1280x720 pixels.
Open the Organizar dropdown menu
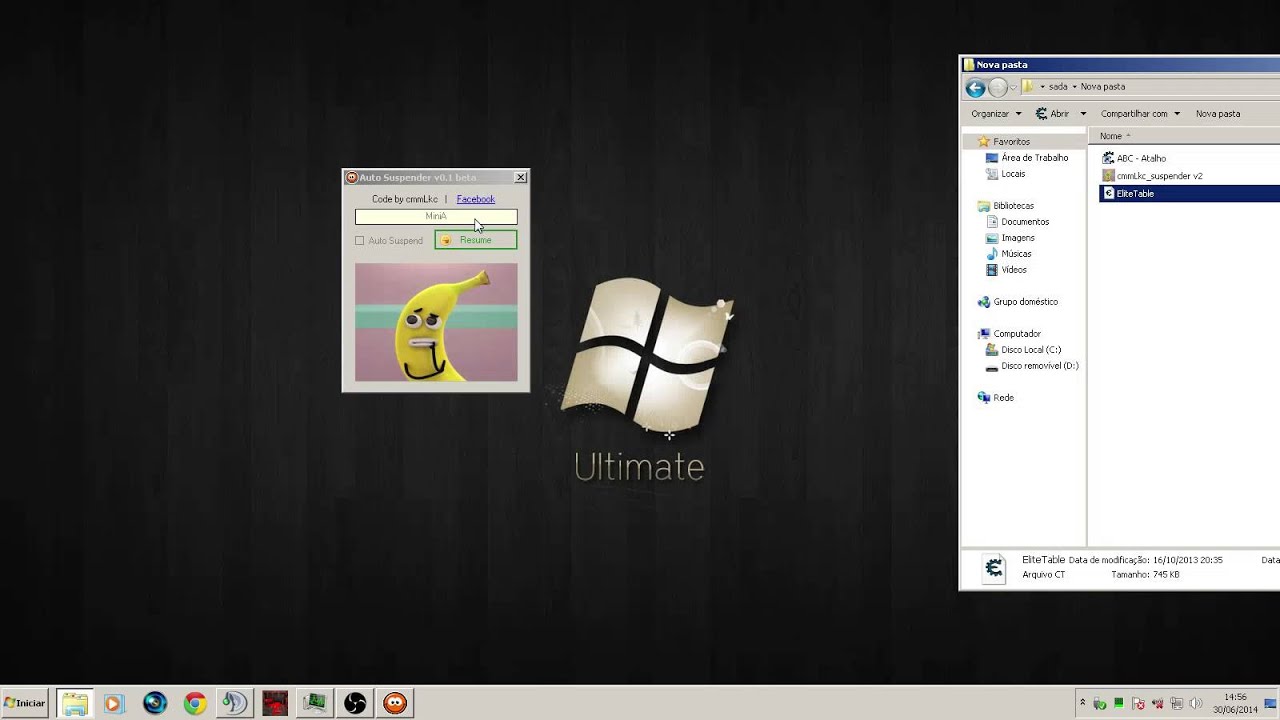click(996, 114)
